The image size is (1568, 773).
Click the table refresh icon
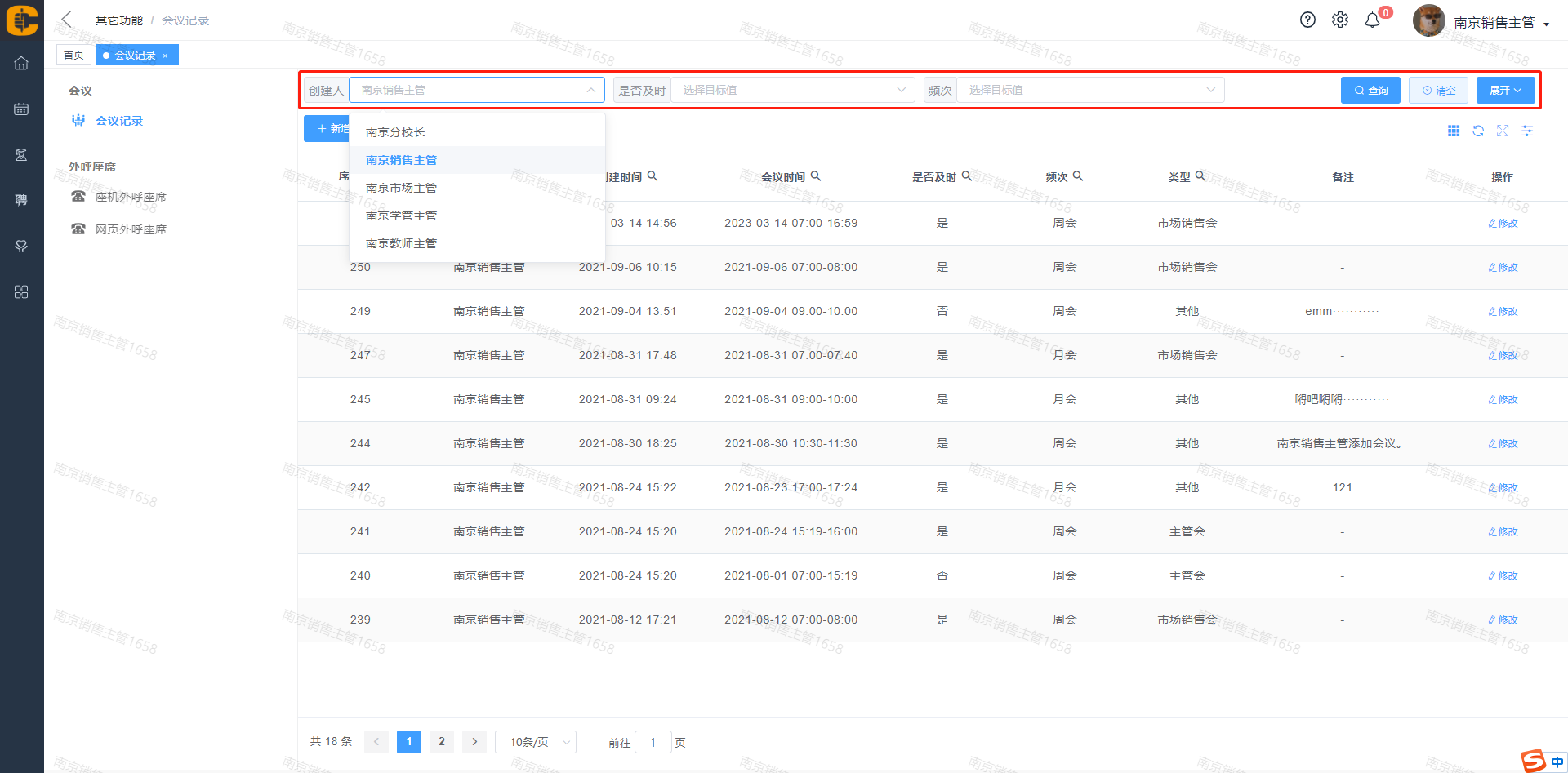point(1478,131)
